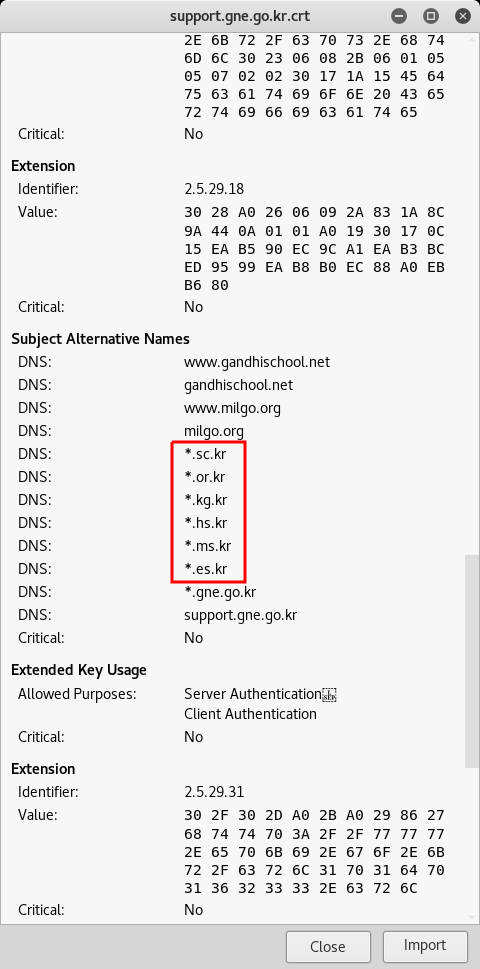Click the window title support.gne.go.kr.crt
Viewport: 480px width, 969px height.
tap(240, 17)
